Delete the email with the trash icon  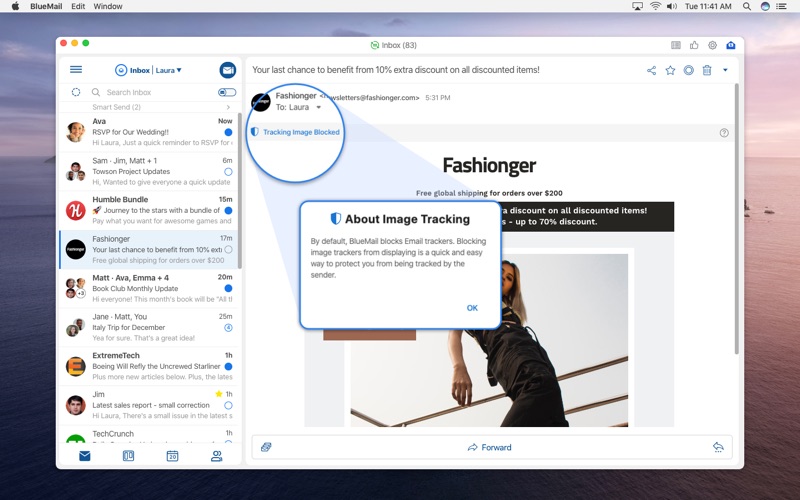click(x=707, y=70)
